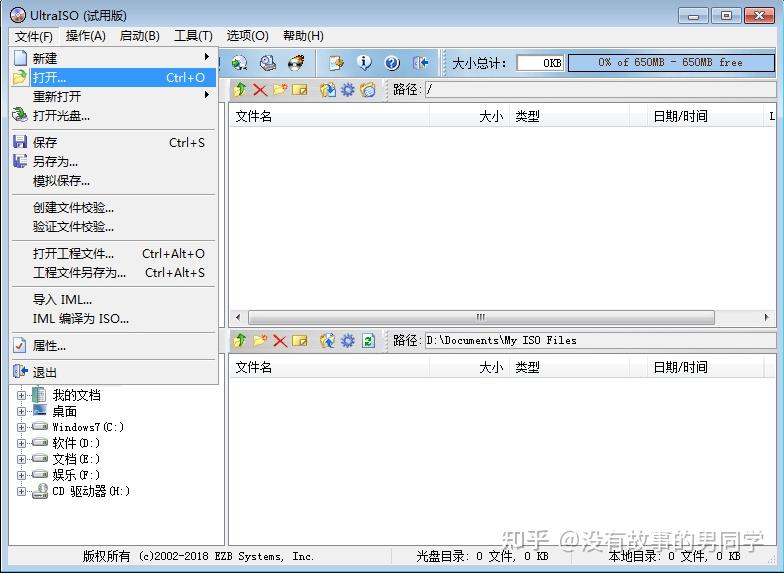
Task: Choose 模拟保存... menu entry
Action: click(114, 180)
